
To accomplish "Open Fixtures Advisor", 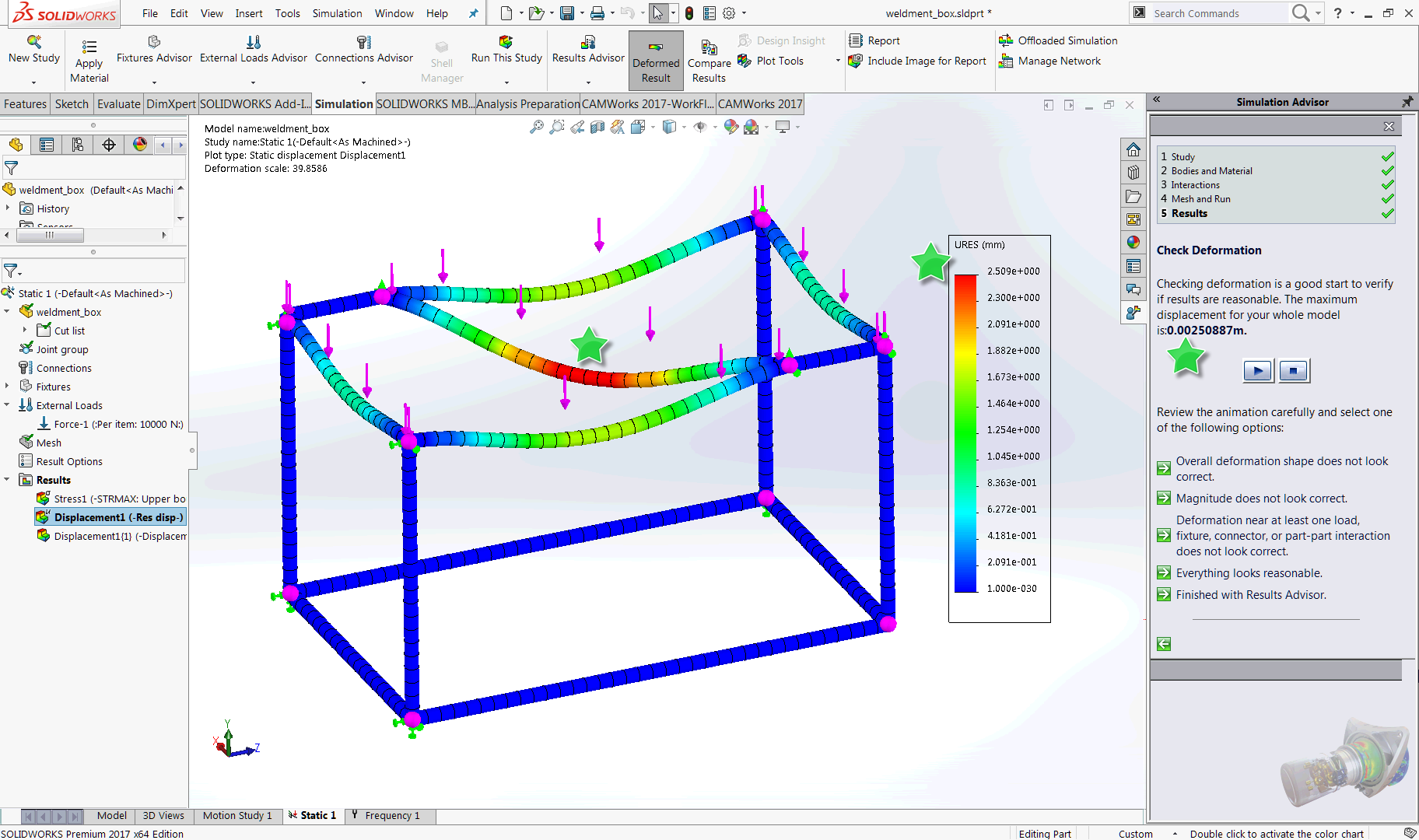I will pyautogui.click(x=154, y=48).
